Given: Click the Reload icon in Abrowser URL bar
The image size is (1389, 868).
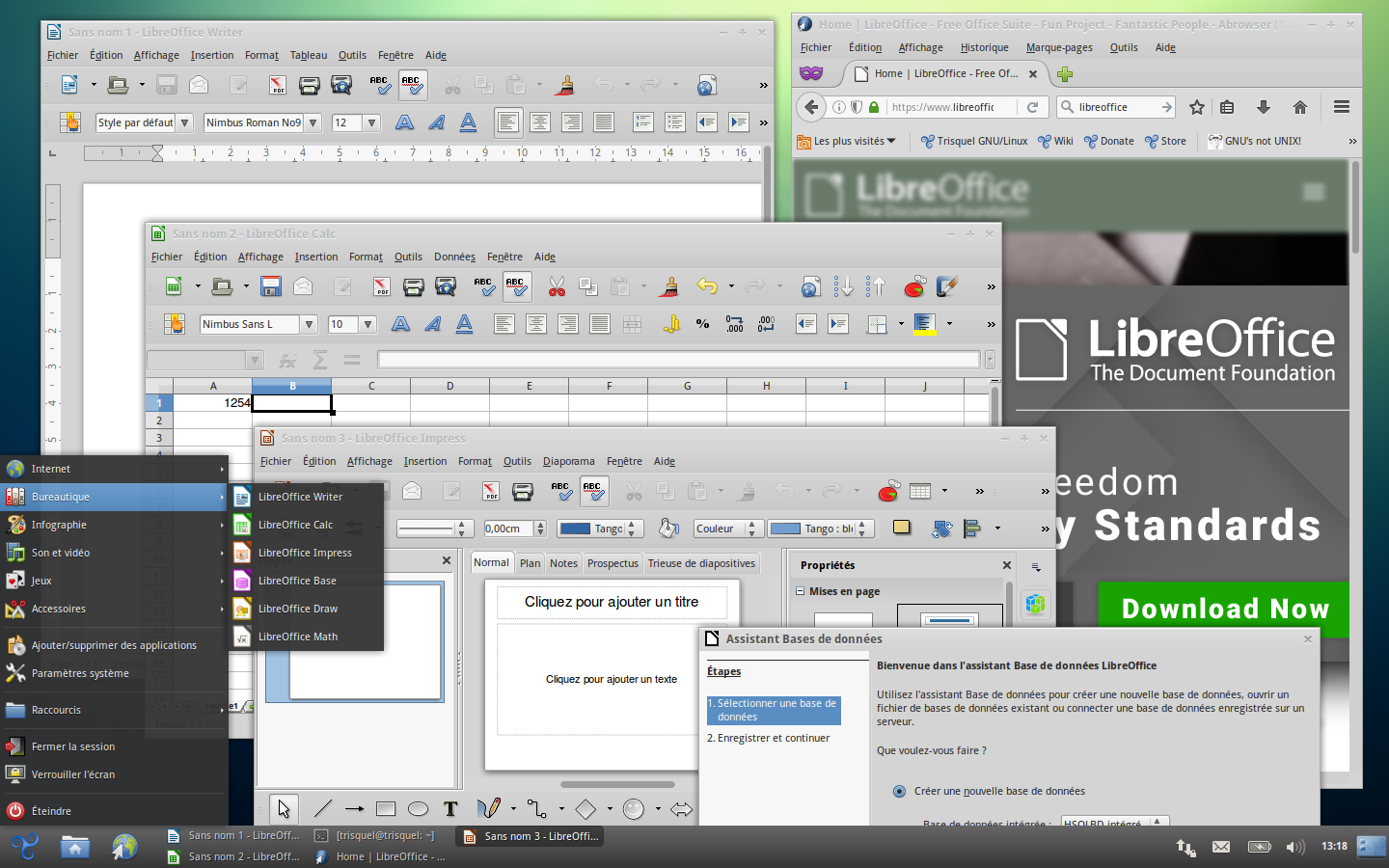Looking at the screenshot, I should point(1032,107).
